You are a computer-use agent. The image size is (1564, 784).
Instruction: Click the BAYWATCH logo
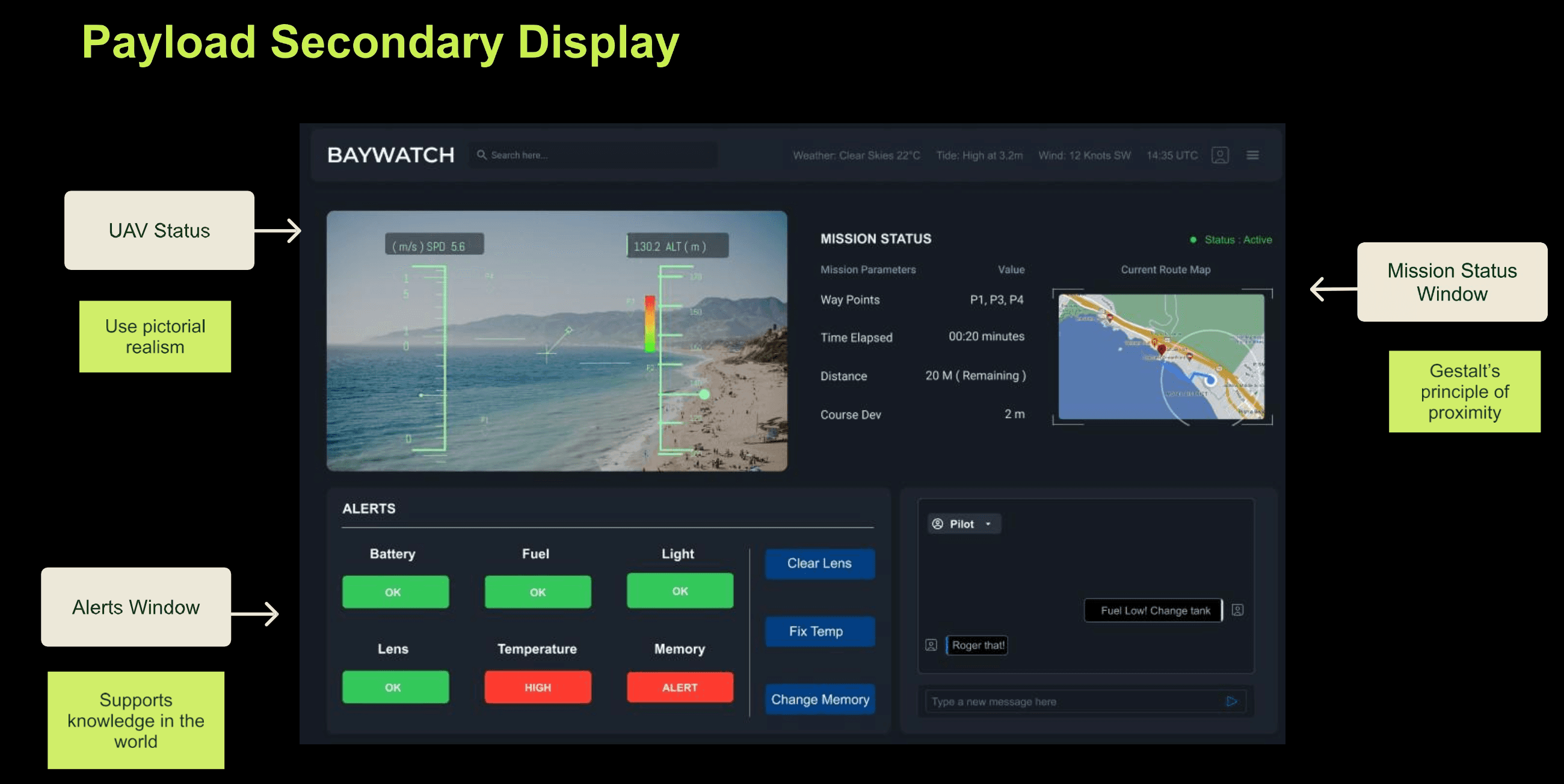pyautogui.click(x=390, y=155)
